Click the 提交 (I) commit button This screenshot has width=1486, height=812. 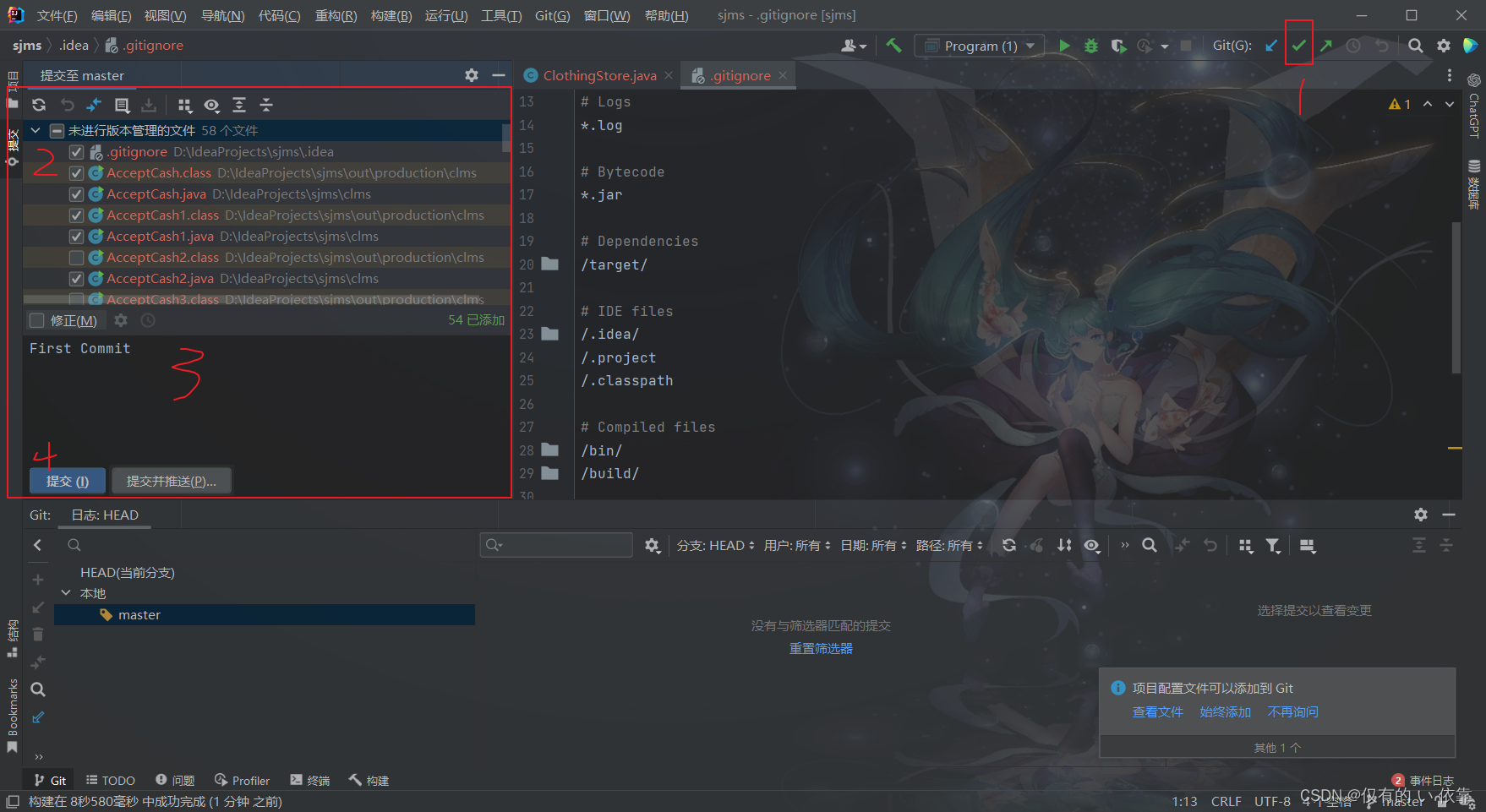(68, 481)
